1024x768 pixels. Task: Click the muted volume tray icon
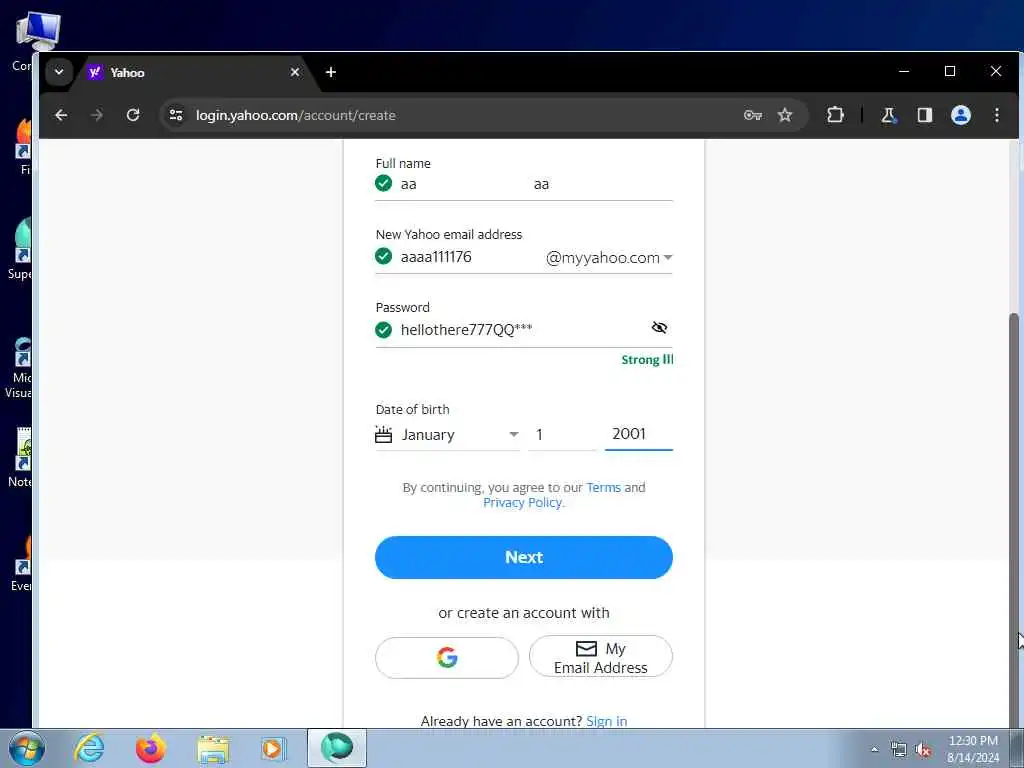pyautogui.click(x=923, y=750)
